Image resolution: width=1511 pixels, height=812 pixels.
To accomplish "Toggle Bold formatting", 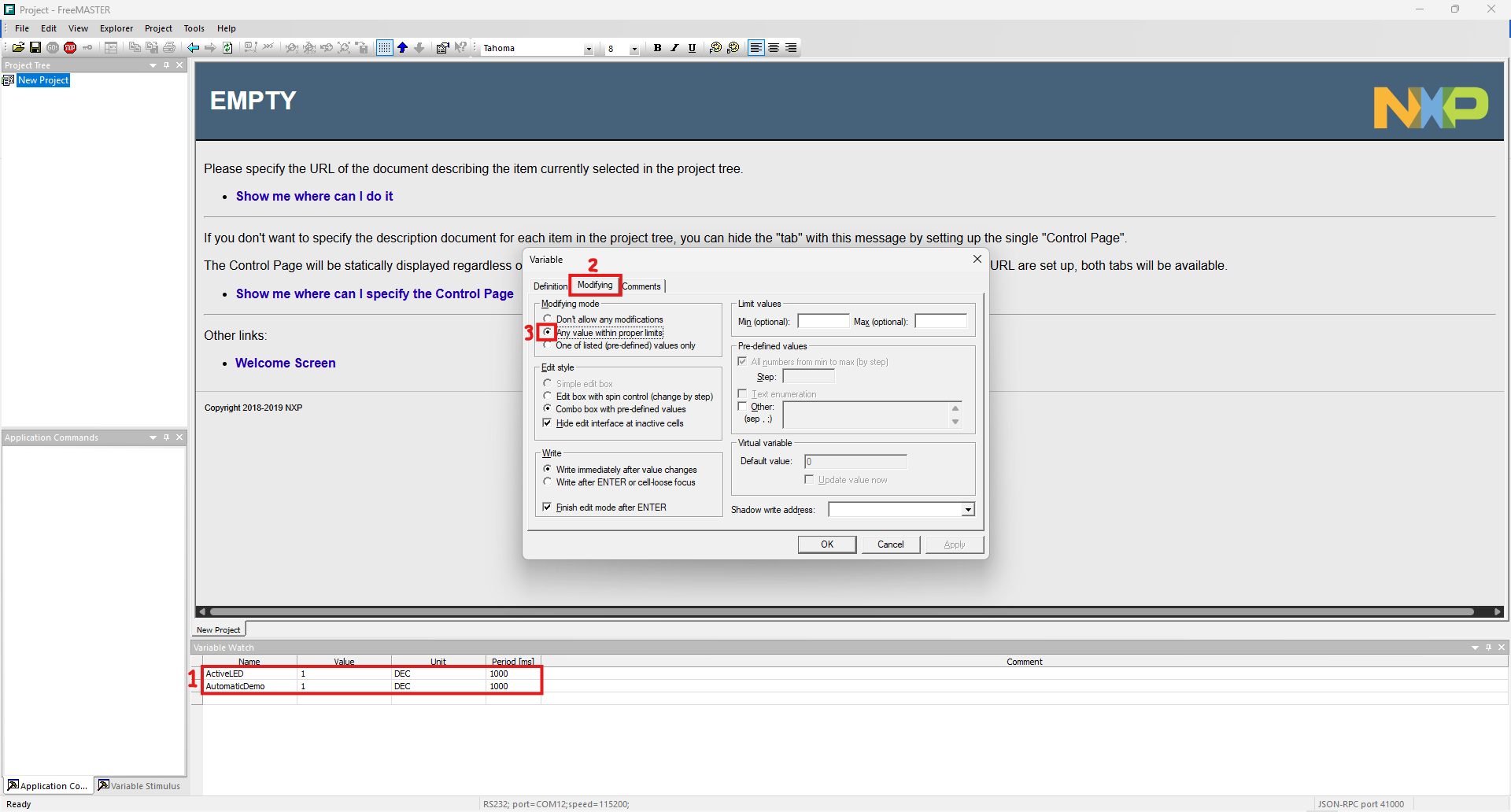I will (x=657, y=48).
